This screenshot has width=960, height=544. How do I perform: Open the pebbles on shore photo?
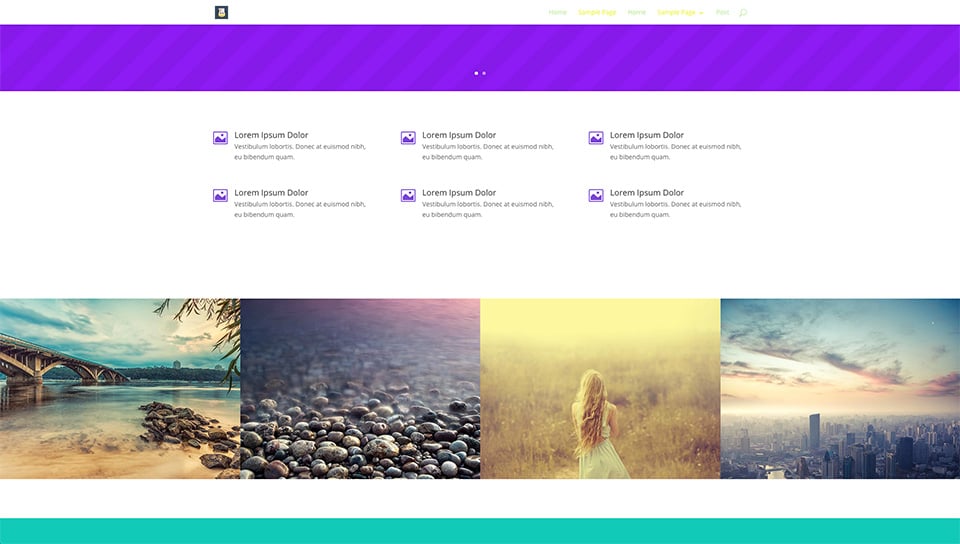click(360, 388)
